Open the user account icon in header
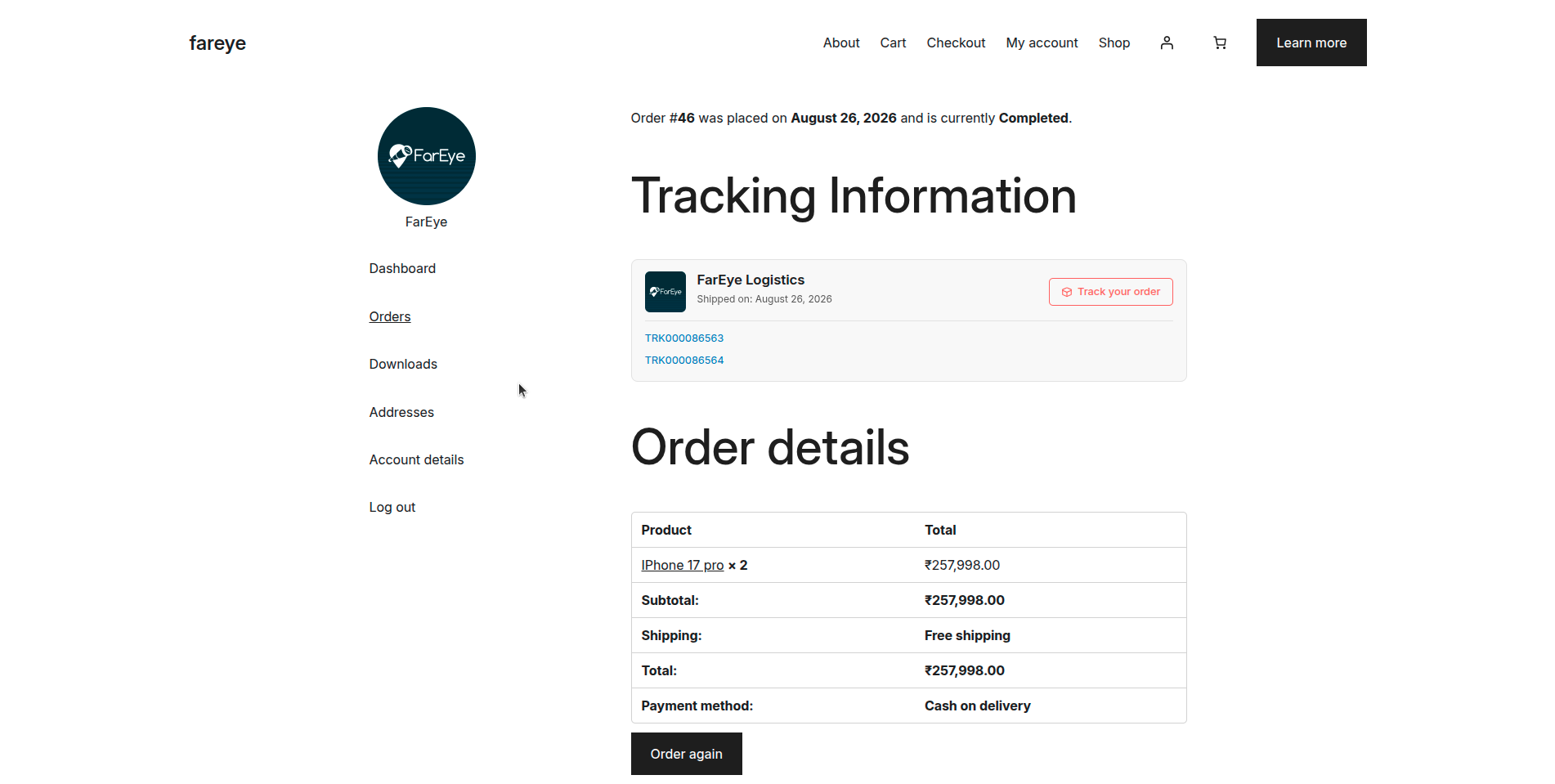This screenshot has width=1555, height=784. coord(1167,43)
